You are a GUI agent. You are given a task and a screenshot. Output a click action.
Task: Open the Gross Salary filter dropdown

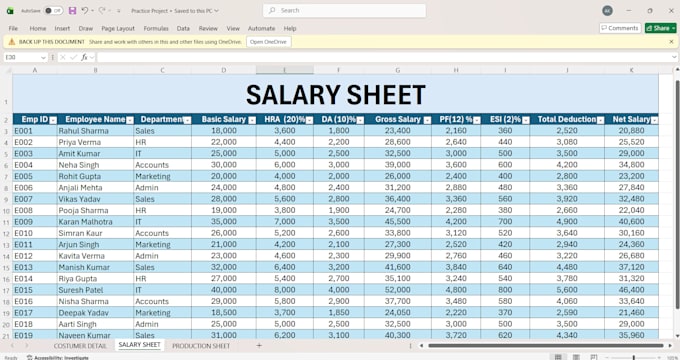point(427,120)
